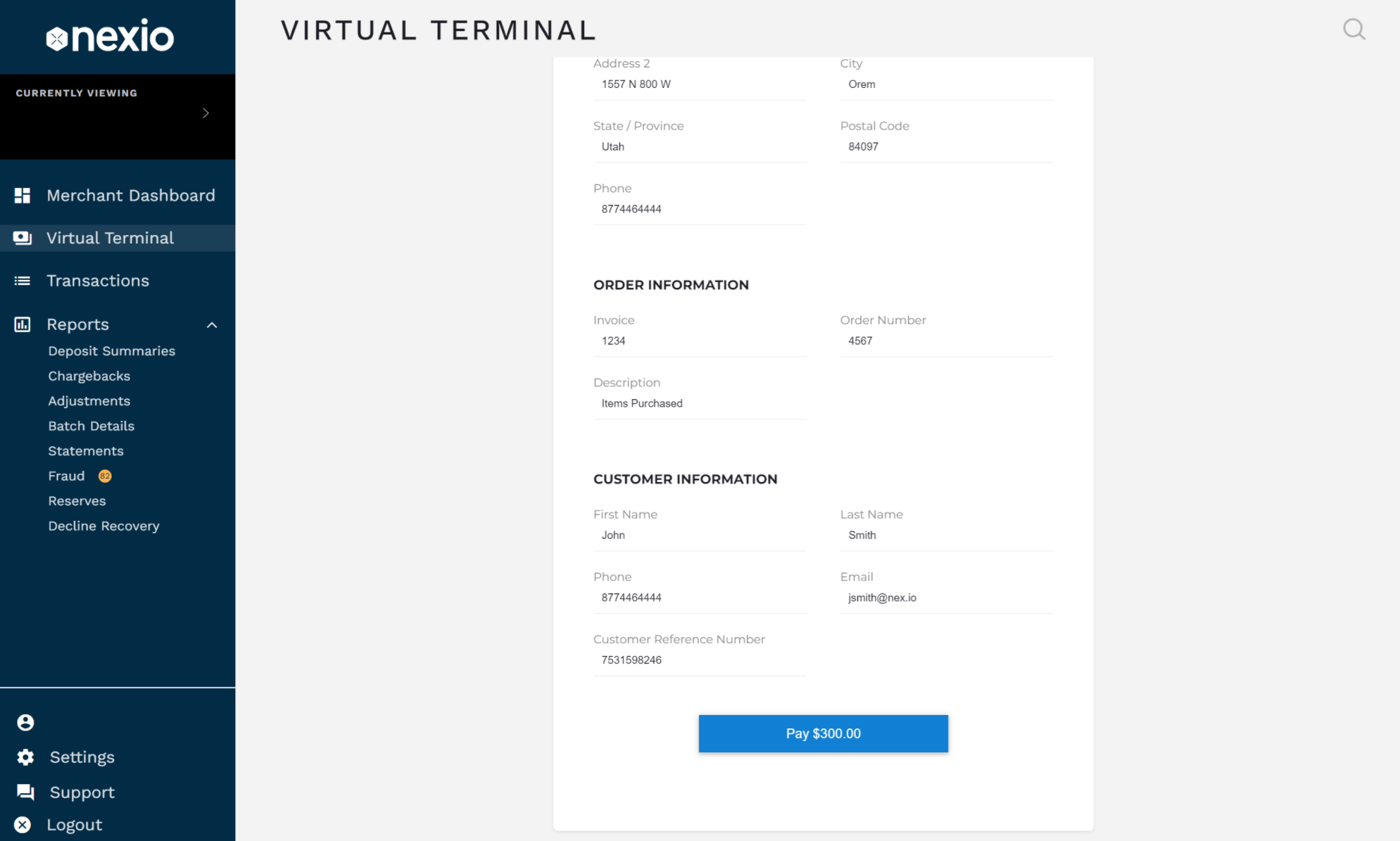This screenshot has height=841, width=1400.
Task: Open the Batch Details link
Action: click(91, 426)
